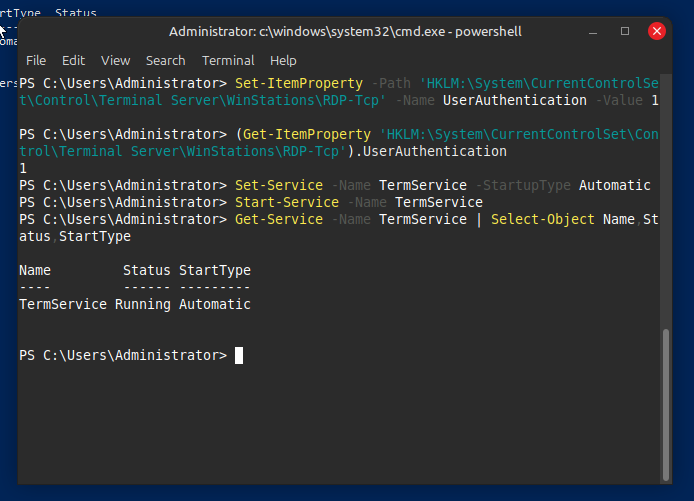Click the scrollbar track above the thumb
The height and width of the screenshot is (501, 694).
point(666,200)
